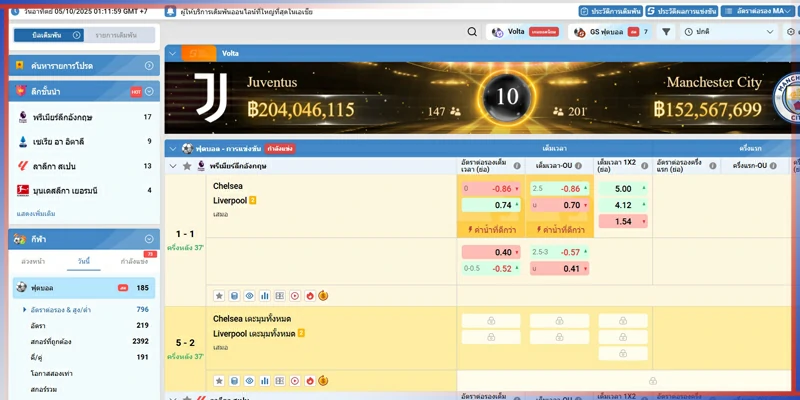Select the วันนี้ tab in sports panel

pyautogui.click(x=84, y=262)
